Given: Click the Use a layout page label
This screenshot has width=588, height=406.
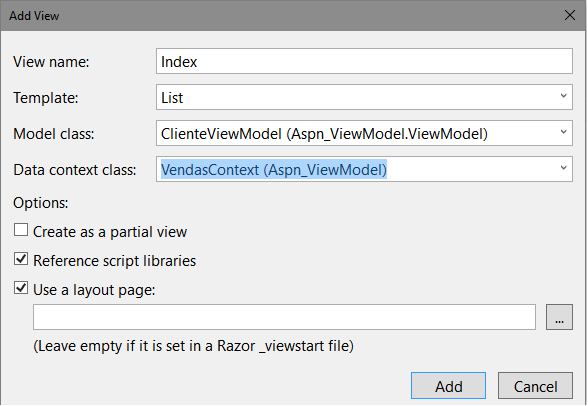Looking at the screenshot, I should coord(94,290).
